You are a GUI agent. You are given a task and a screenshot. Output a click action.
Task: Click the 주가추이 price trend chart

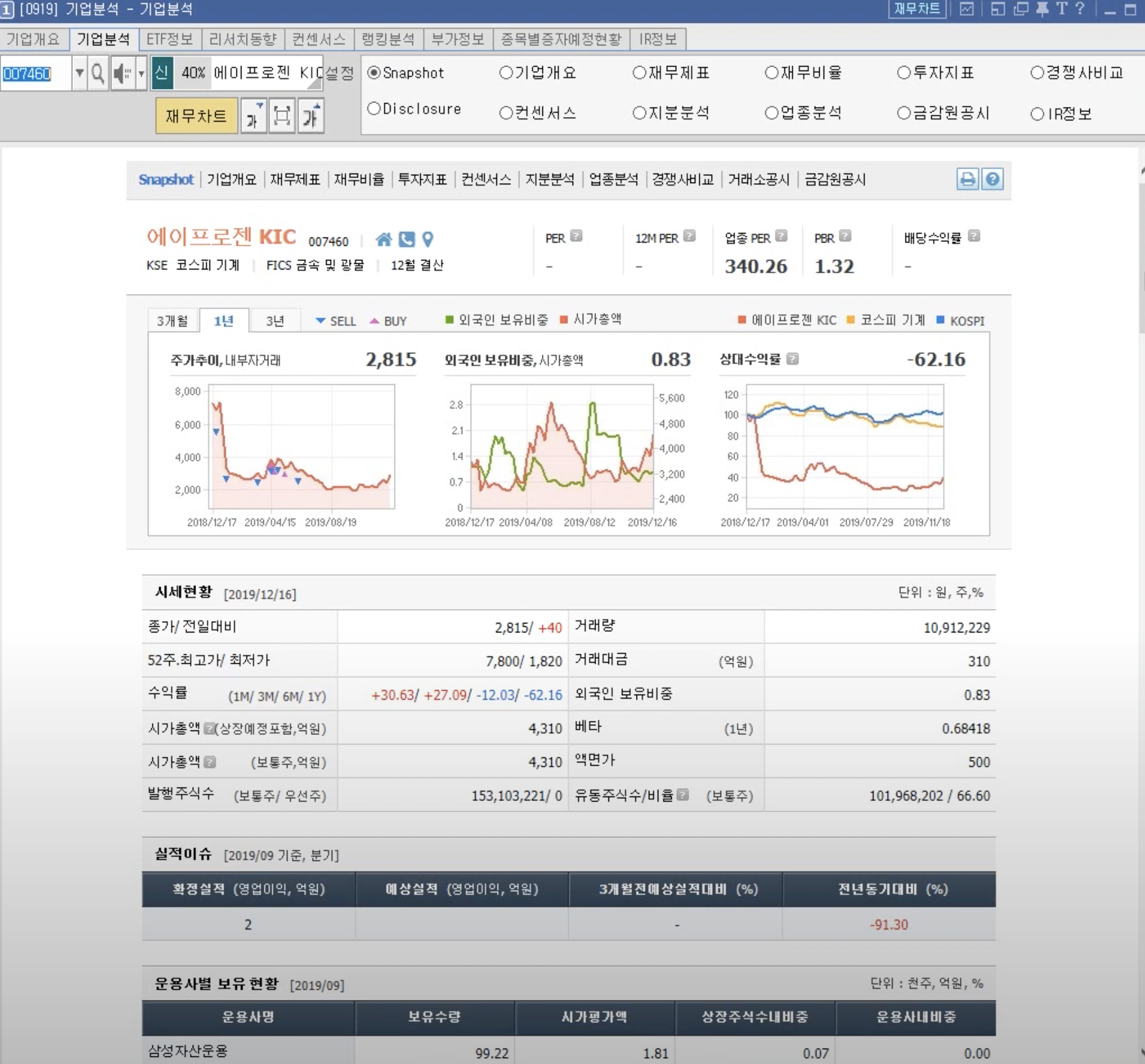pos(302,447)
